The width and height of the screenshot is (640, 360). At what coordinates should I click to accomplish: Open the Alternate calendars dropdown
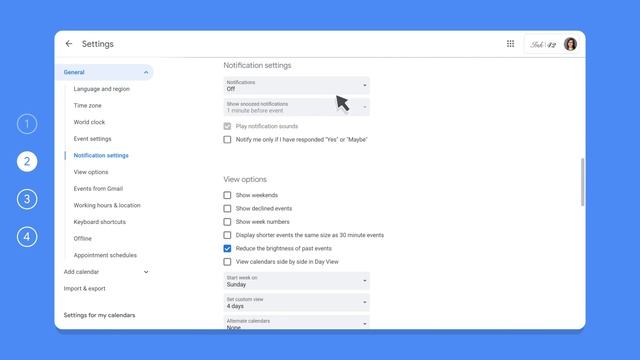pos(296,322)
